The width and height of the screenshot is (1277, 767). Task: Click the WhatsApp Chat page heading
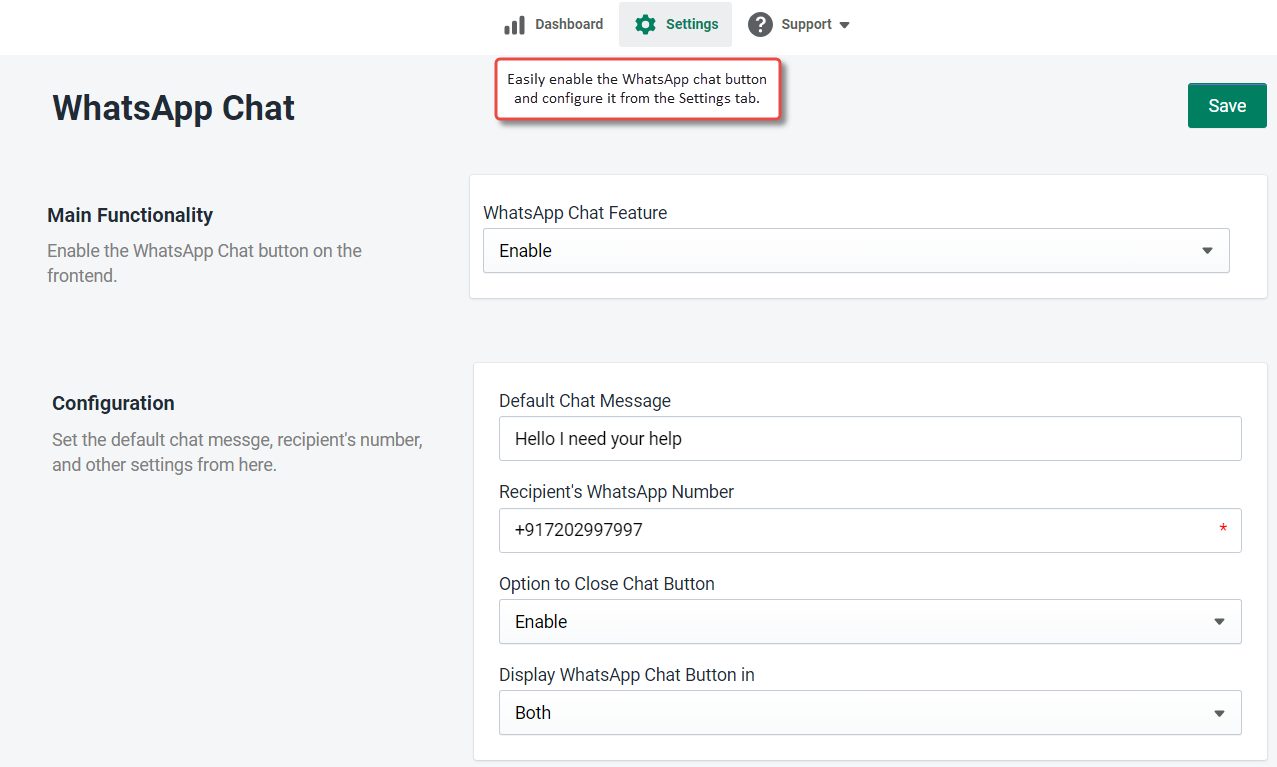point(174,108)
